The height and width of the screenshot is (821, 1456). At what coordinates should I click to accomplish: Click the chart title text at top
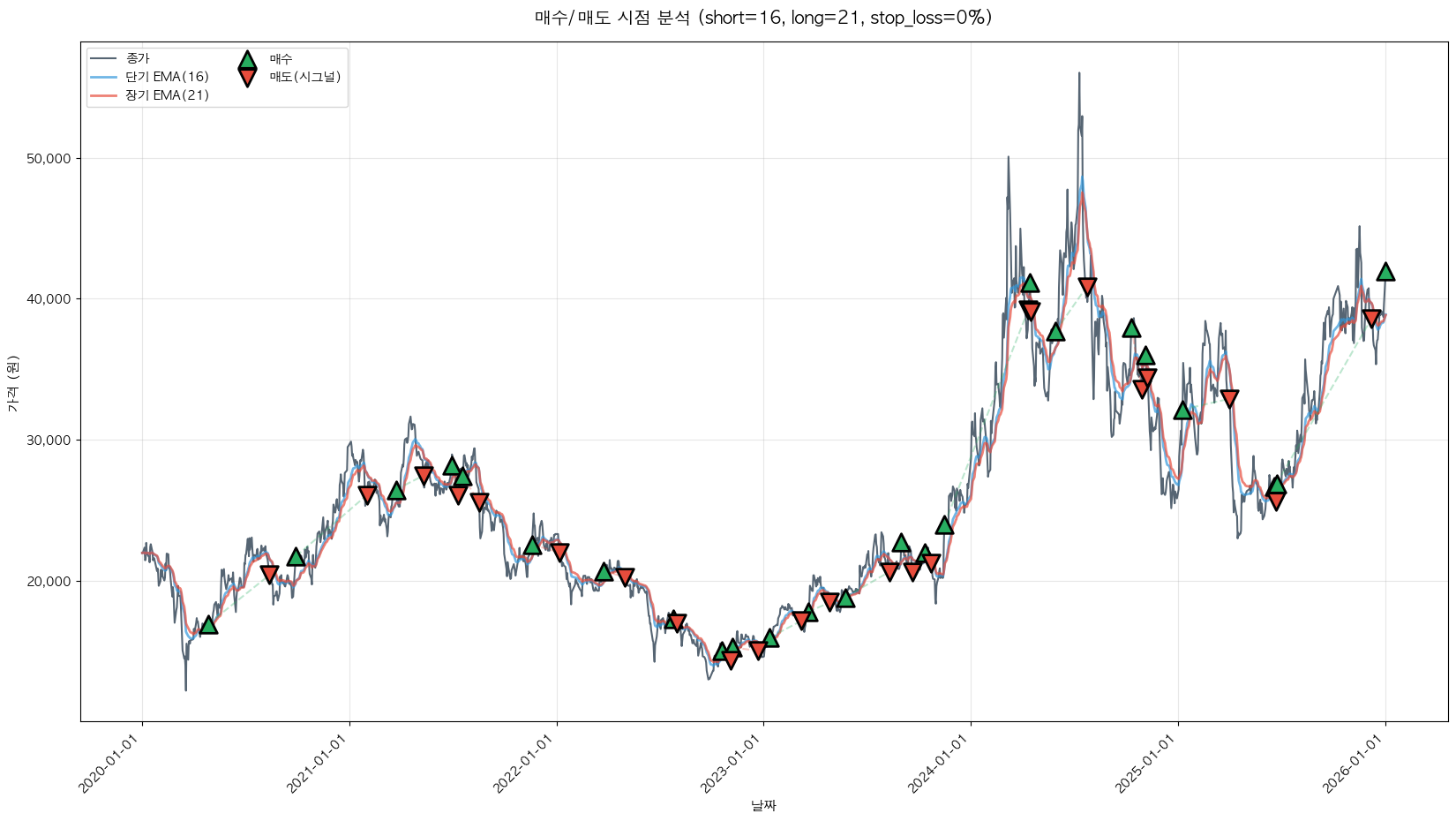point(763,18)
